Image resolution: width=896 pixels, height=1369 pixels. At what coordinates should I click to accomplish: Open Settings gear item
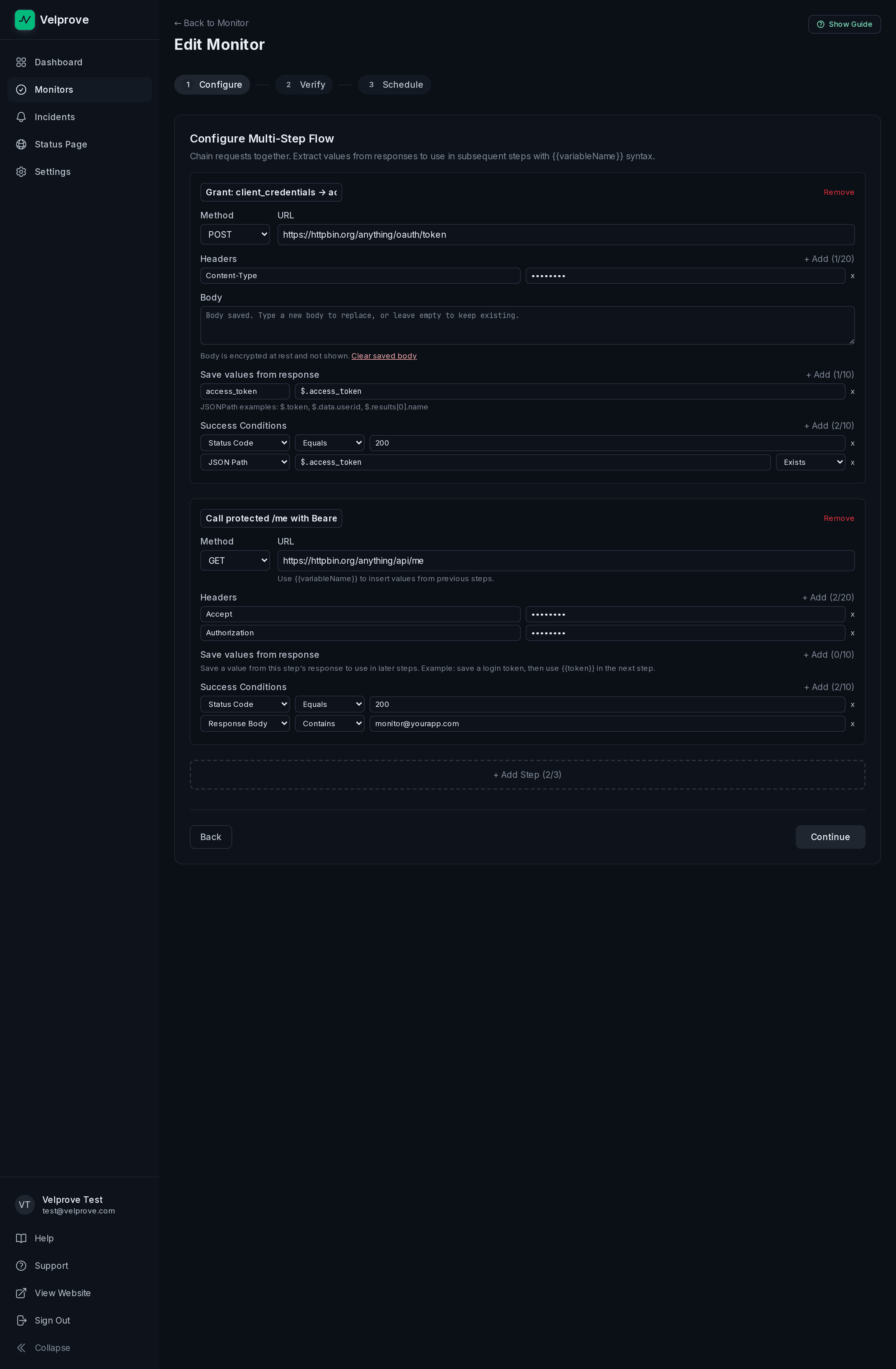point(79,172)
